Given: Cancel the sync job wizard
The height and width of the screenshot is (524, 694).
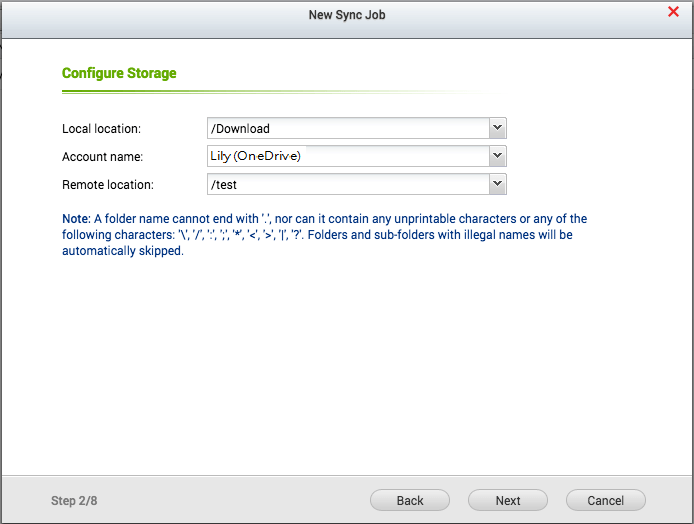Looking at the screenshot, I should (605, 500).
